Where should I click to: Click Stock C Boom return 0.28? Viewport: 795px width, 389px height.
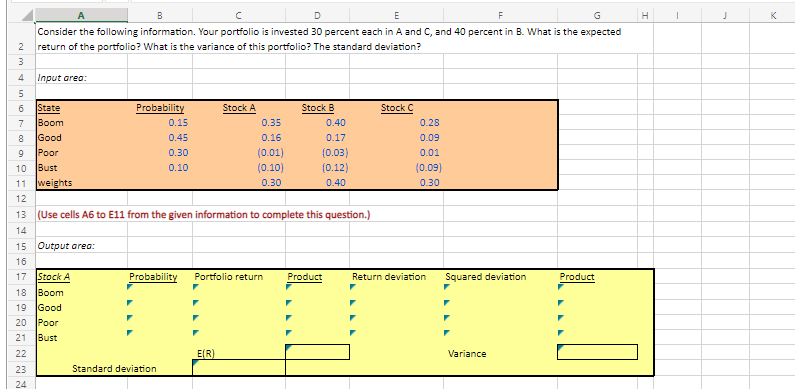[430, 123]
